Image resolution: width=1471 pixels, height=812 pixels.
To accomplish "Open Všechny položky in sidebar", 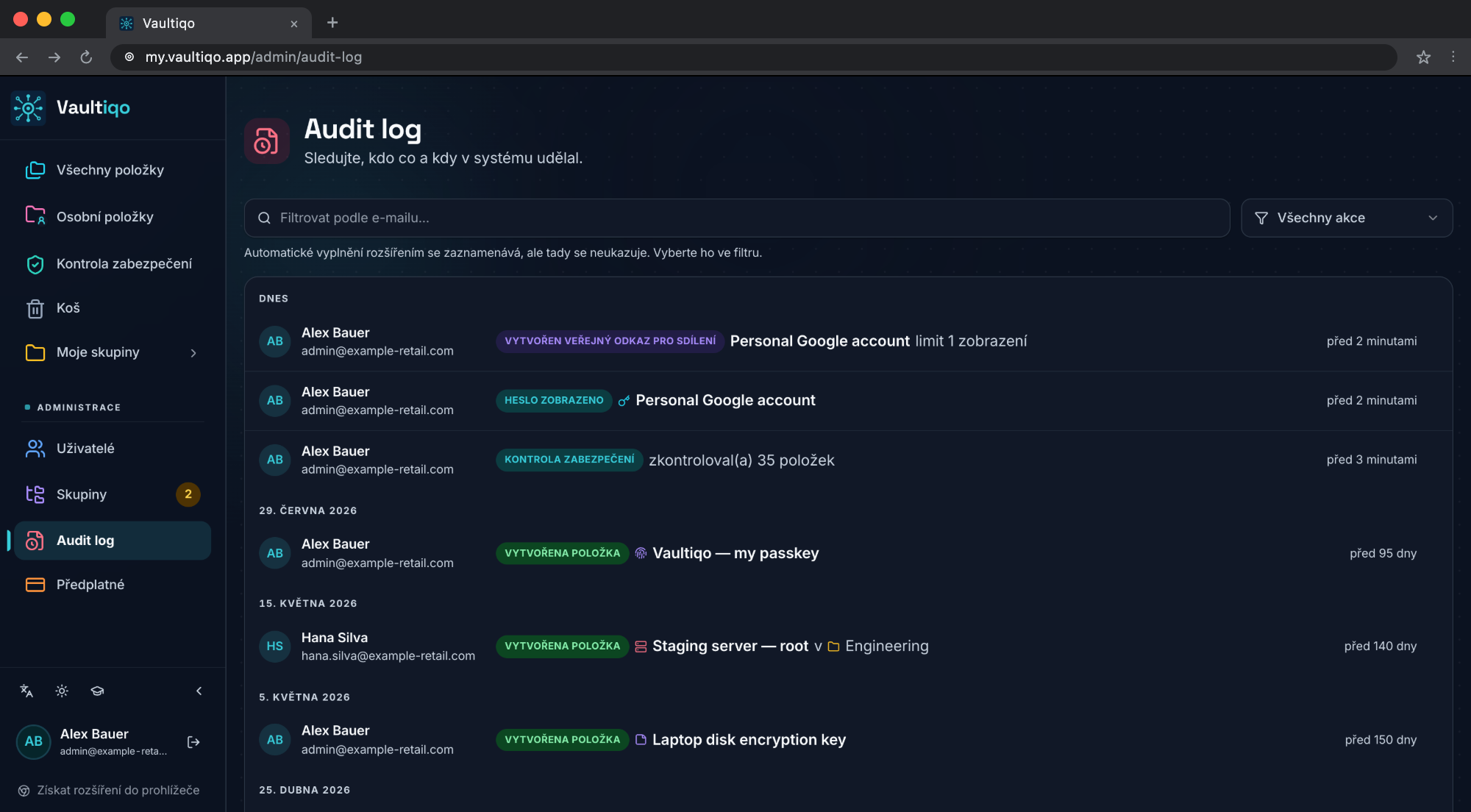I will pos(113,170).
